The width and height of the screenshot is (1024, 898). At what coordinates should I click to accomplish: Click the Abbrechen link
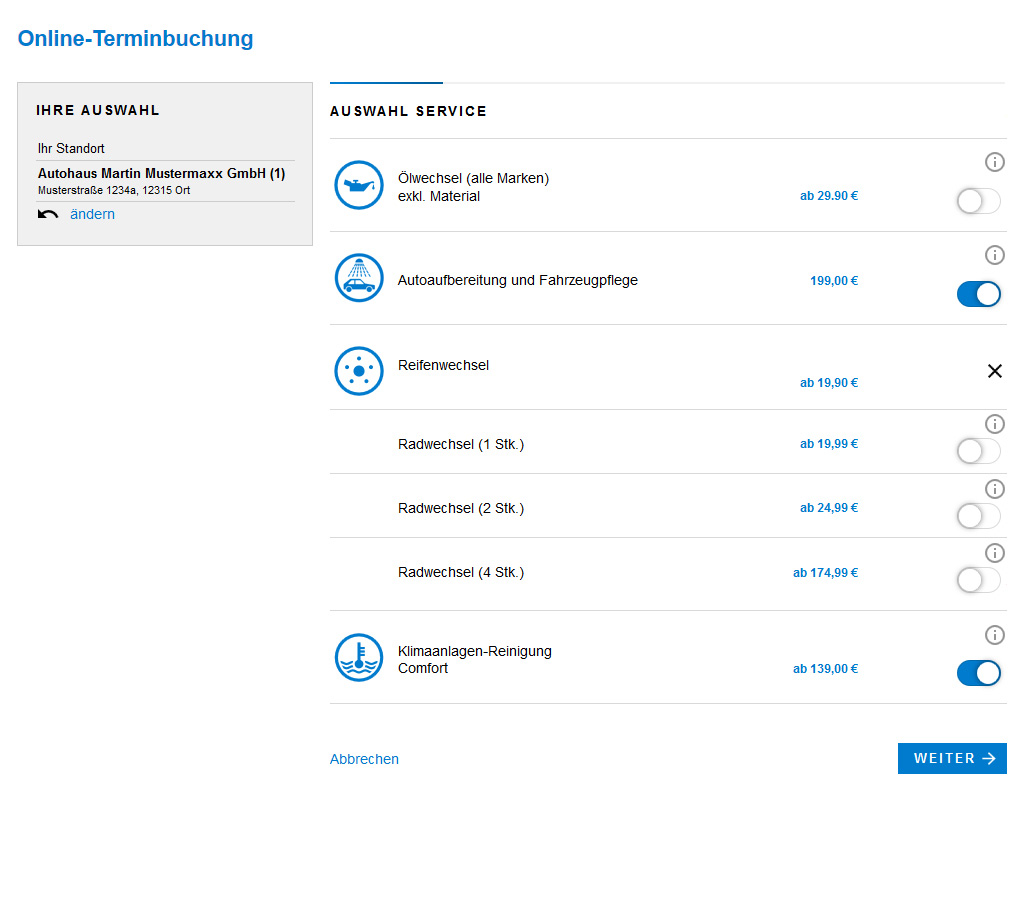[x=364, y=759]
